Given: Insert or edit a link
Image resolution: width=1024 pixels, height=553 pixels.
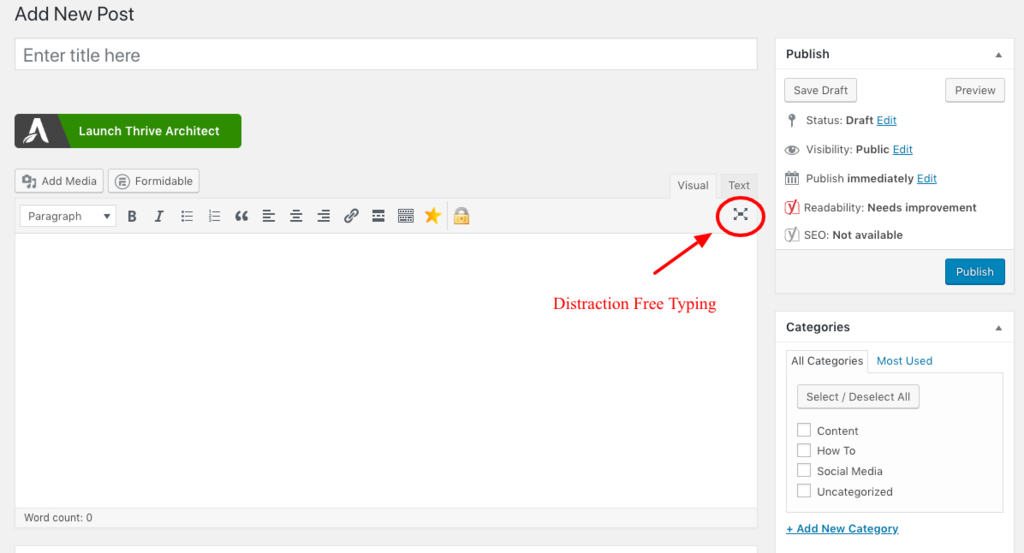Looking at the screenshot, I should point(351,216).
